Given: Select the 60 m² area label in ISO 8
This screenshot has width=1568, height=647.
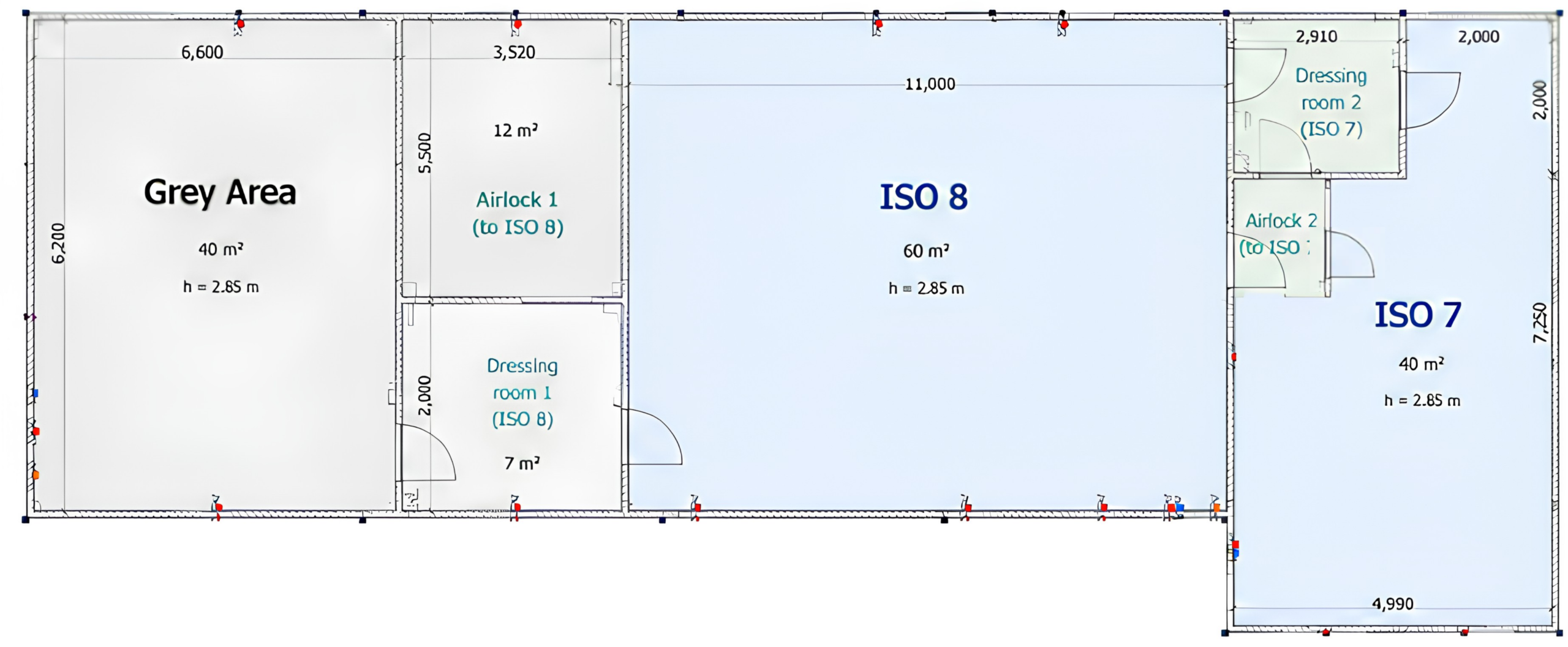Looking at the screenshot, I should (x=926, y=251).
